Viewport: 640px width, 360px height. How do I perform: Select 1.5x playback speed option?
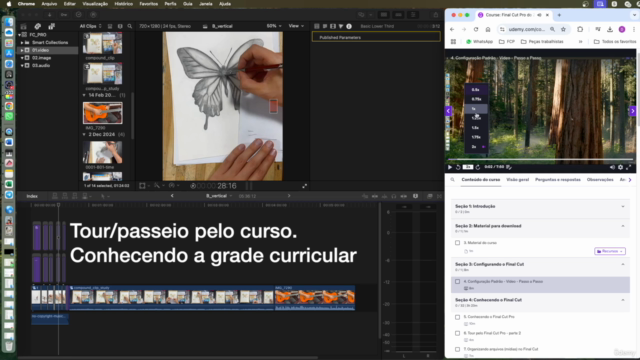coord(476,128)
